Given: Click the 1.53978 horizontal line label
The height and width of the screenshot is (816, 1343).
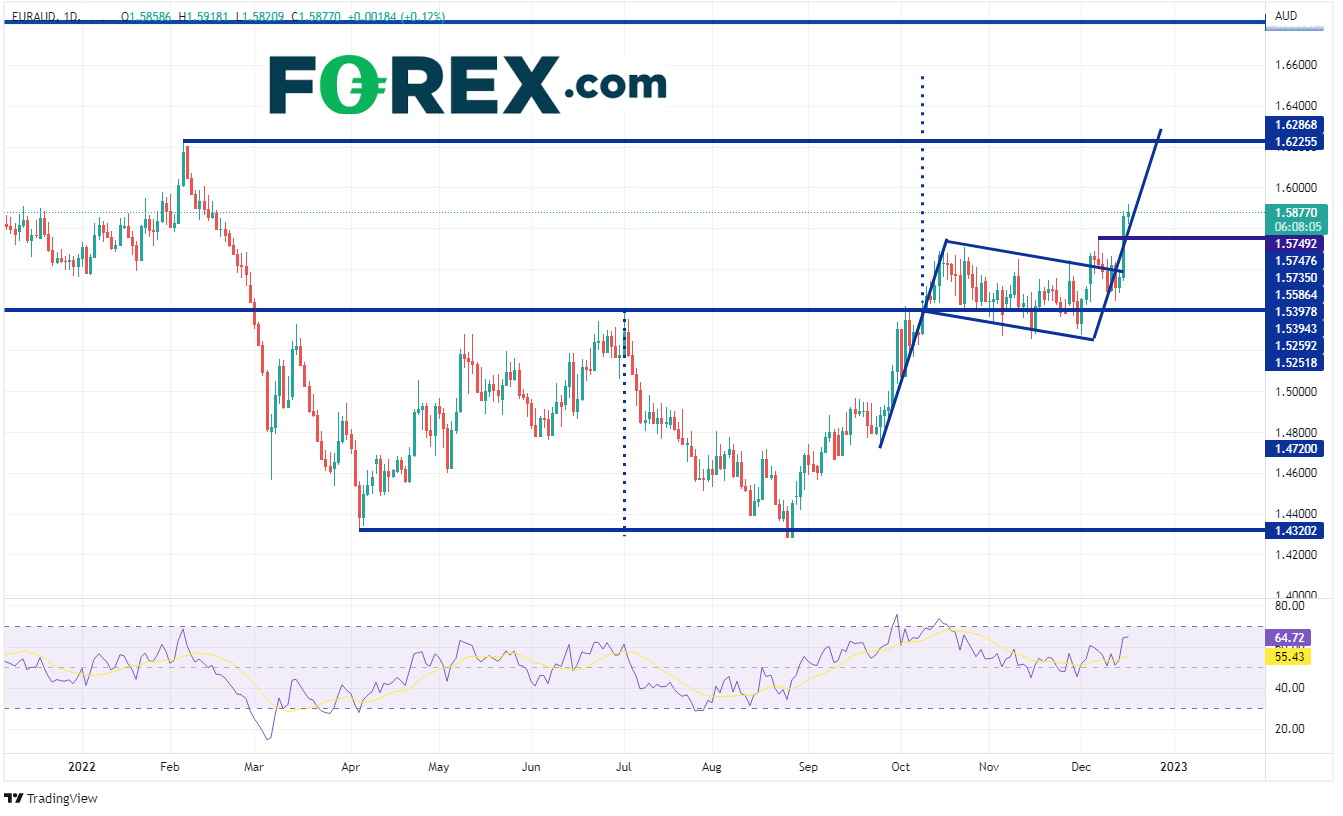Looking at the screenshot, I should [x=1295, y=311].
